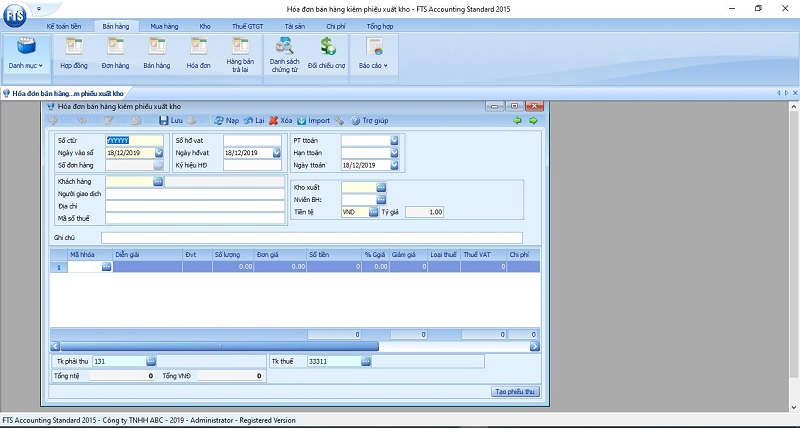This screenshot has width=800, height=428.
Task: Reload data with the Nạp icon
Action: click(227, 121)
